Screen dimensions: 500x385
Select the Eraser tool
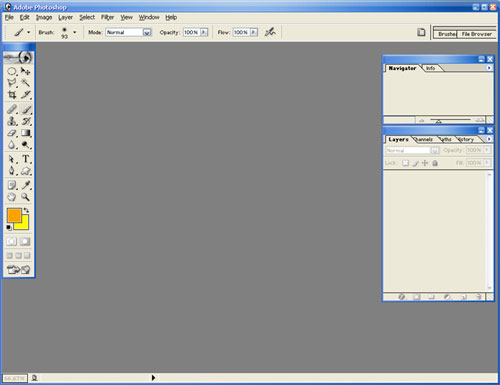pos(12,133)
